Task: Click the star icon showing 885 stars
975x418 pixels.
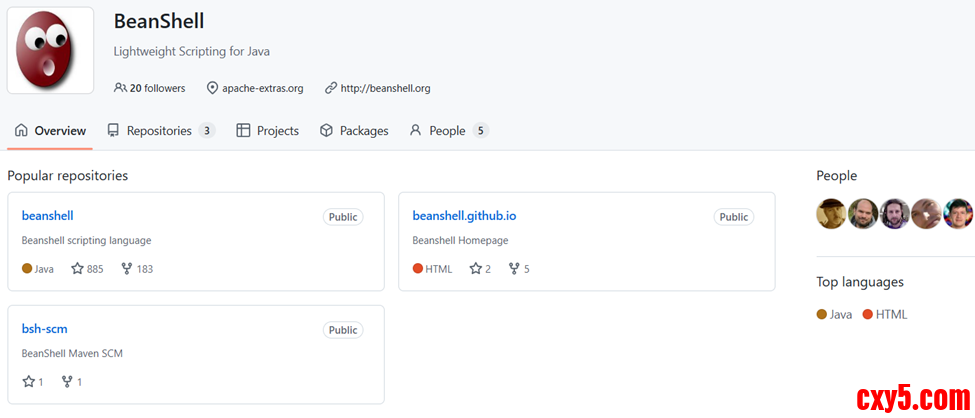Action: pyautogui.click(x=78, y=269)
